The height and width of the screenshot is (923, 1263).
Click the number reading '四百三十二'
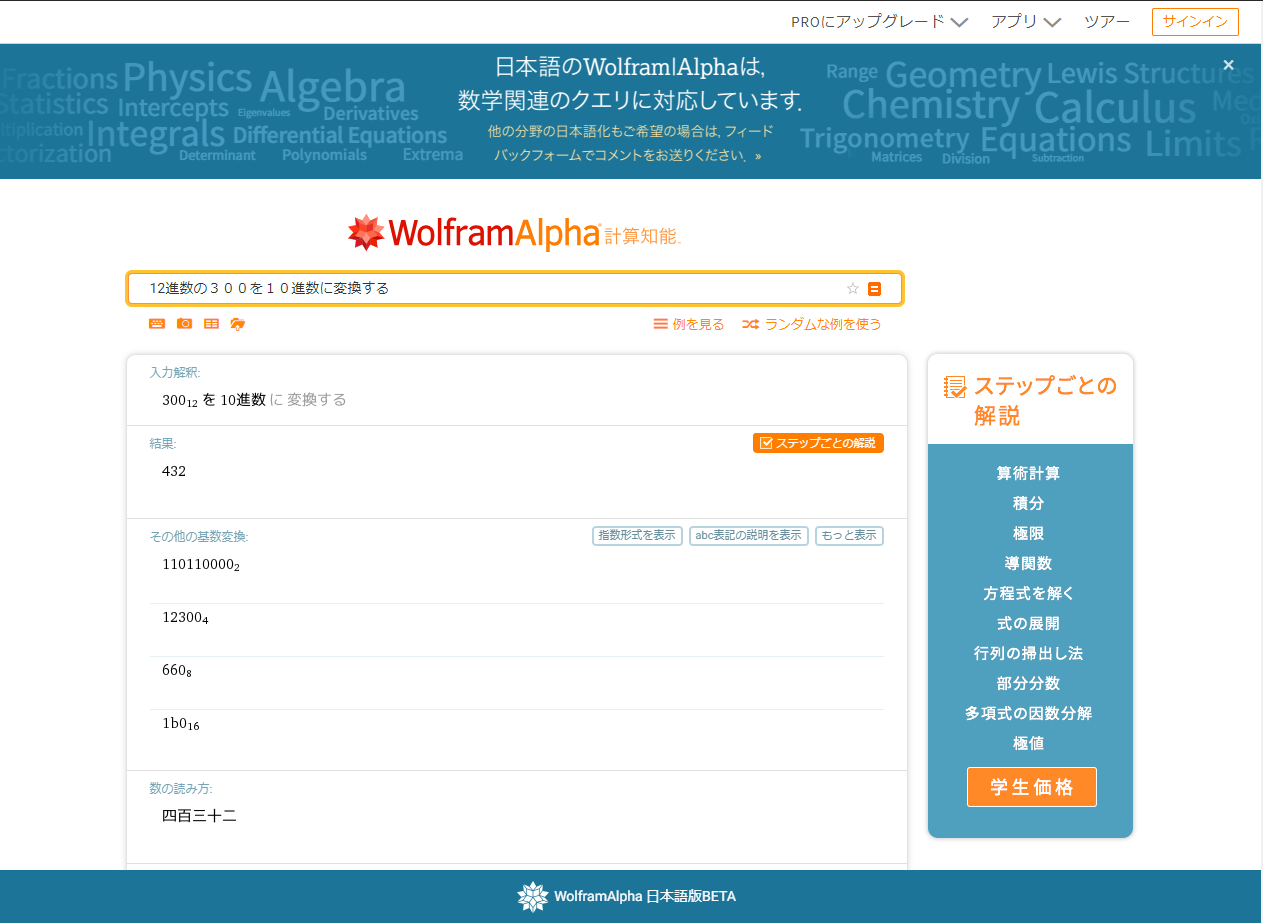200,816
